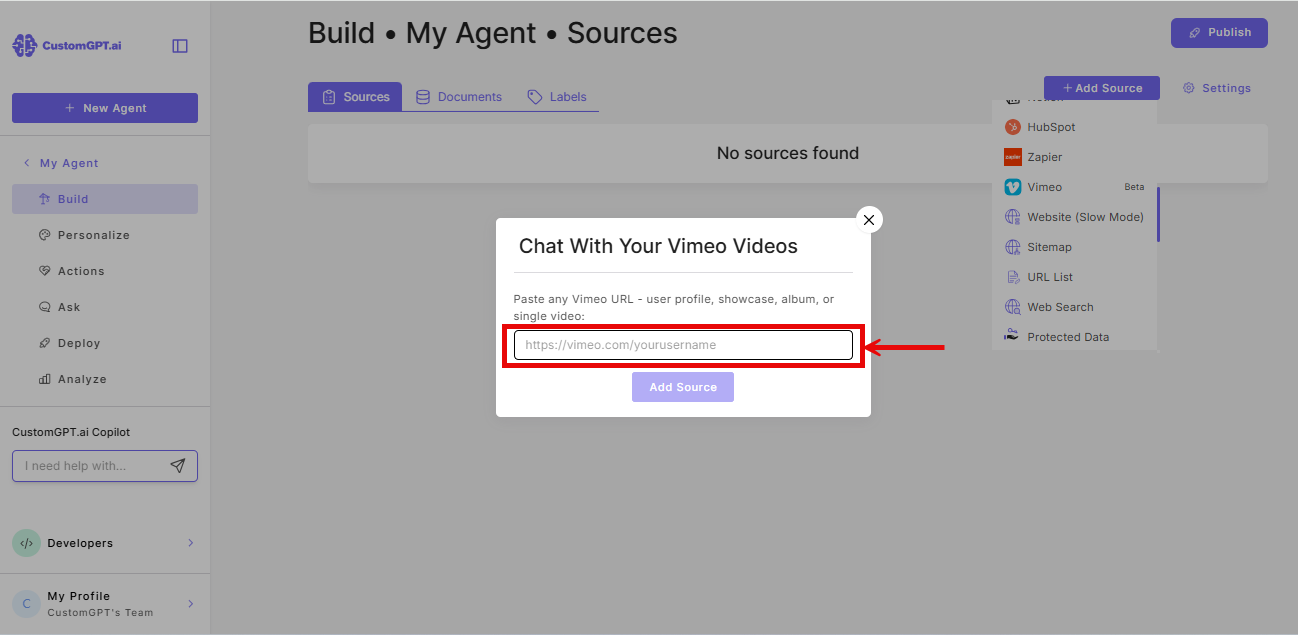Open the agent Settings
1298x635 pixels.
(1216, 88)
